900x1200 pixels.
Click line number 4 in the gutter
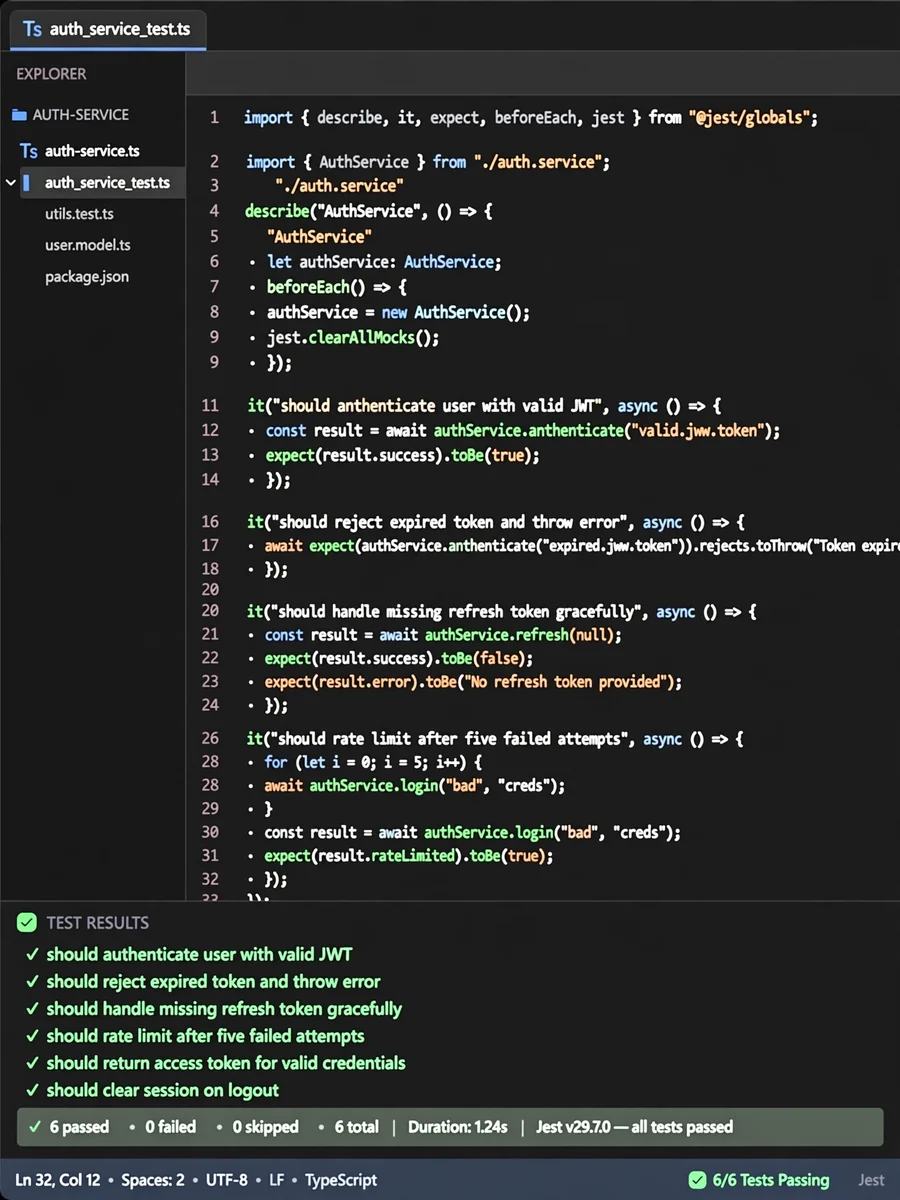pyautogui.click(x=214, y=211)
